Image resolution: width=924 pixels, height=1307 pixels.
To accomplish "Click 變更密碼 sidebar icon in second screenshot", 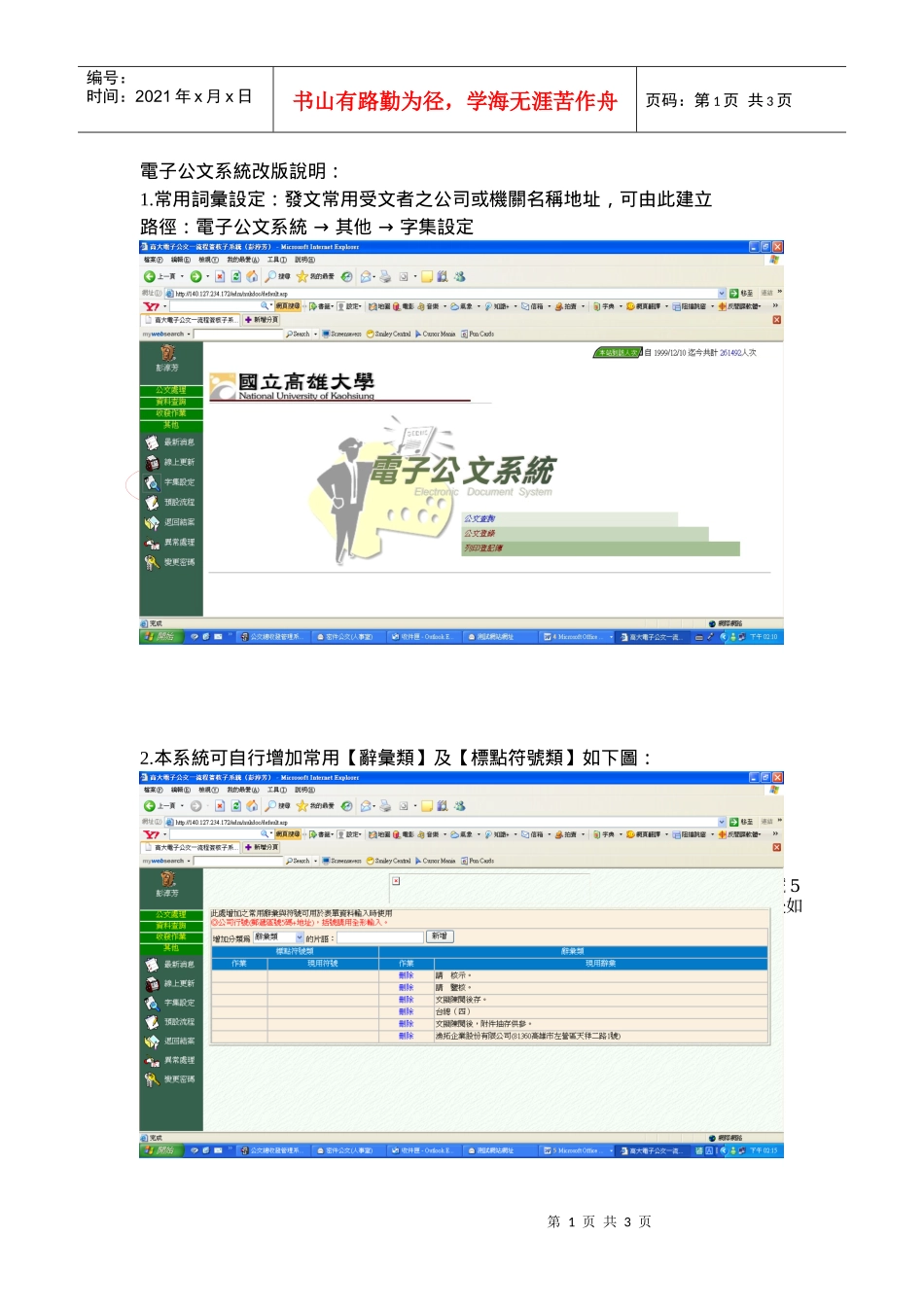I will [x=152, y=1079].
